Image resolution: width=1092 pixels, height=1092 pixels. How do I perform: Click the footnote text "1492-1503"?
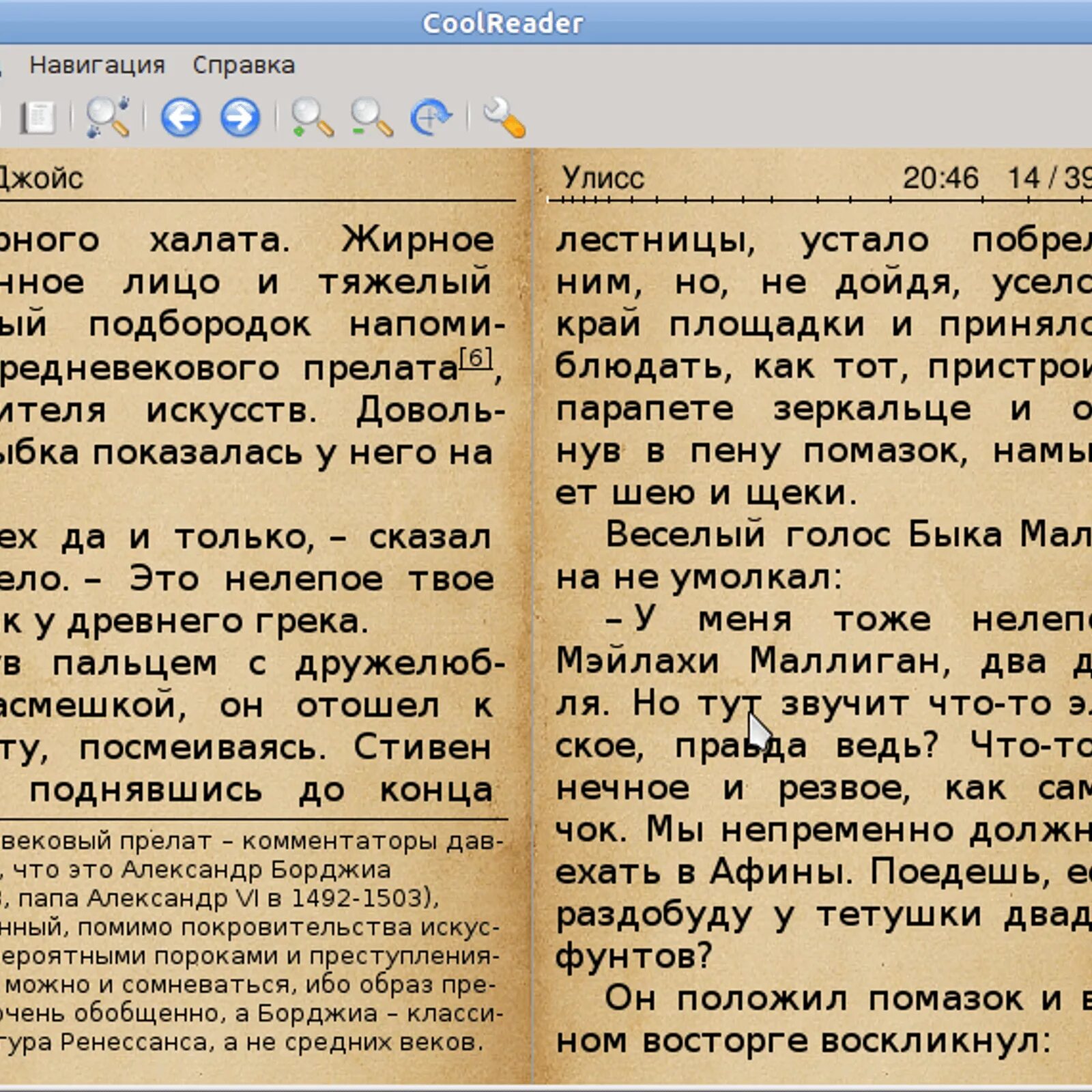pyautogui.click(x=357, y=898)
